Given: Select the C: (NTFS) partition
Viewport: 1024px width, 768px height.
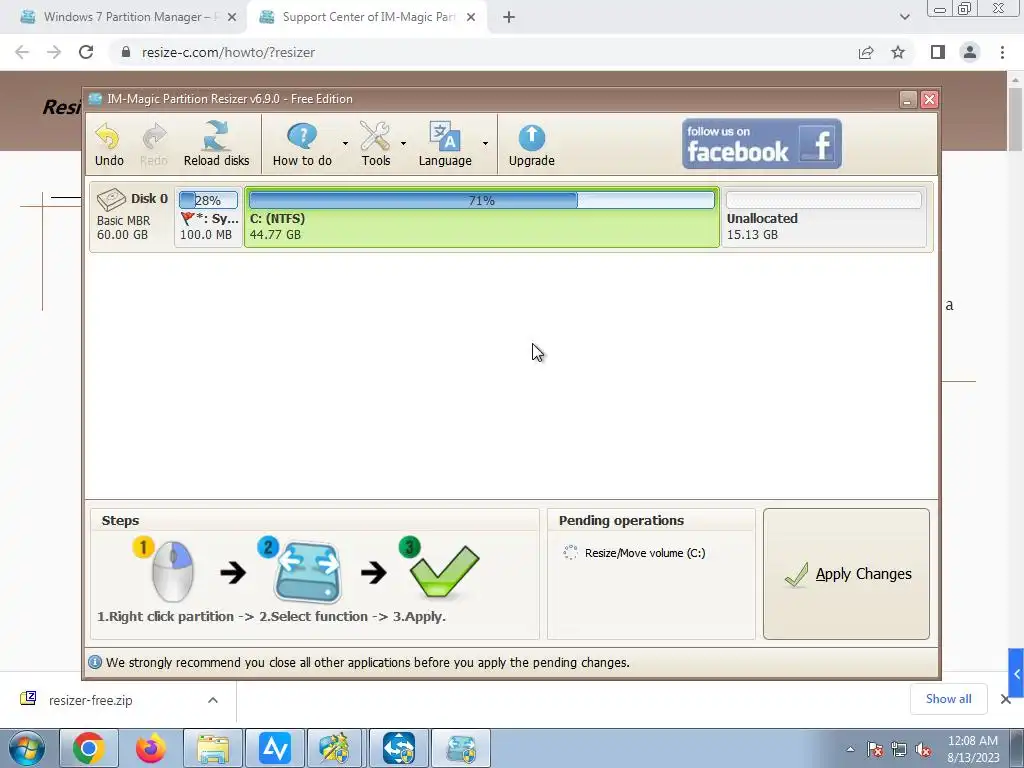Looking at the screenshot, I should [x=482, y=217].
